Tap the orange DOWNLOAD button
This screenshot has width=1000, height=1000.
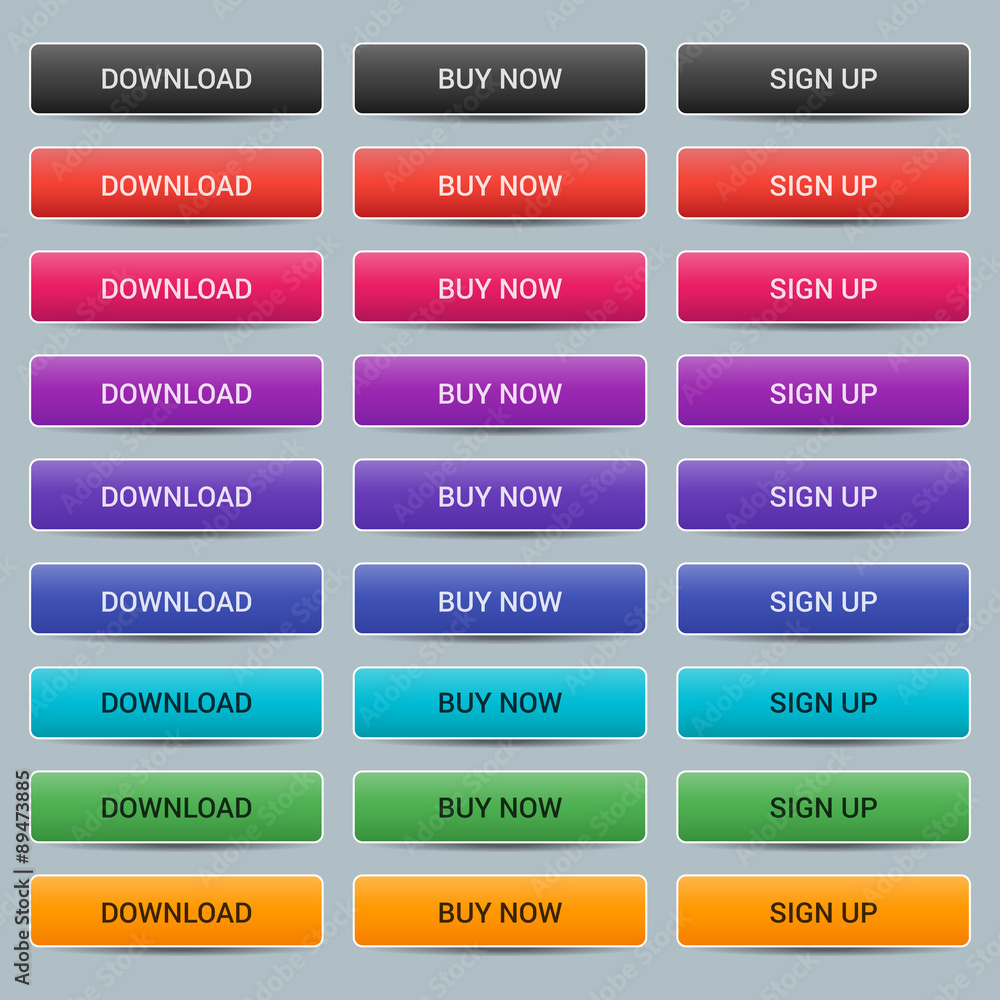[x=176, y=911]
